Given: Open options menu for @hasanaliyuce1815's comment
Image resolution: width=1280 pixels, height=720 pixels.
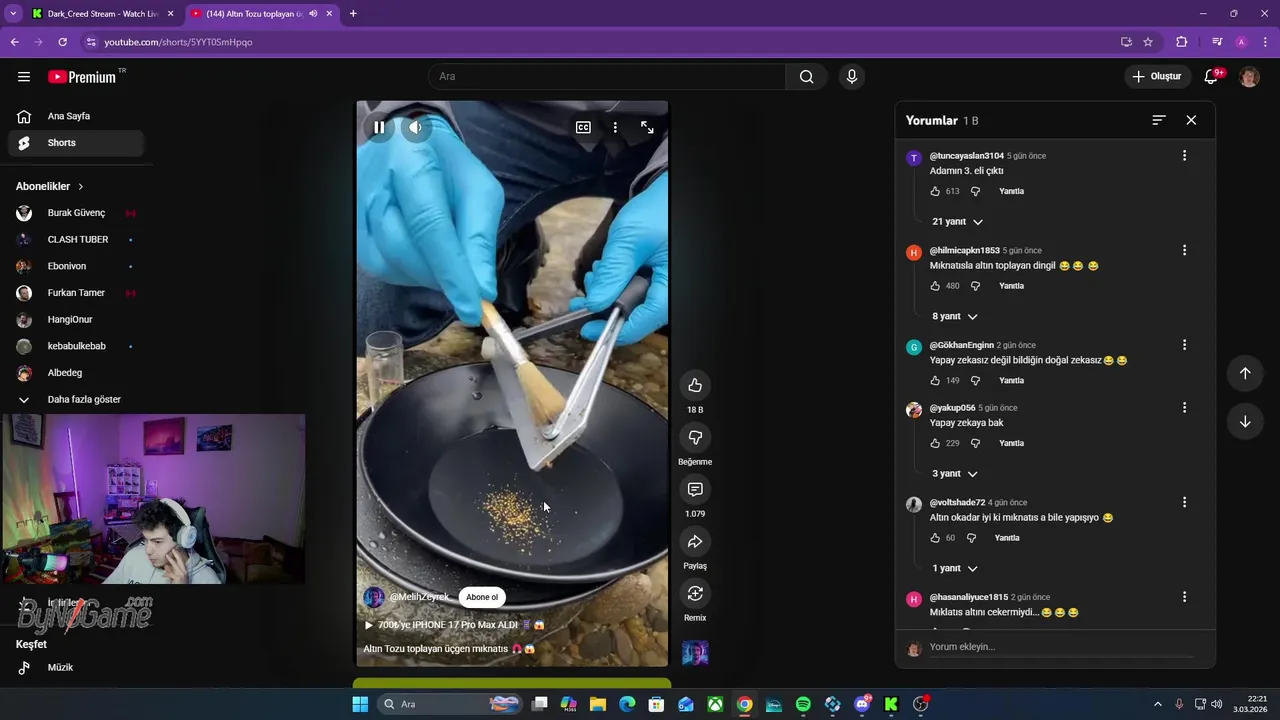Looking at the screenshot, I should [x=1184, y=597].
